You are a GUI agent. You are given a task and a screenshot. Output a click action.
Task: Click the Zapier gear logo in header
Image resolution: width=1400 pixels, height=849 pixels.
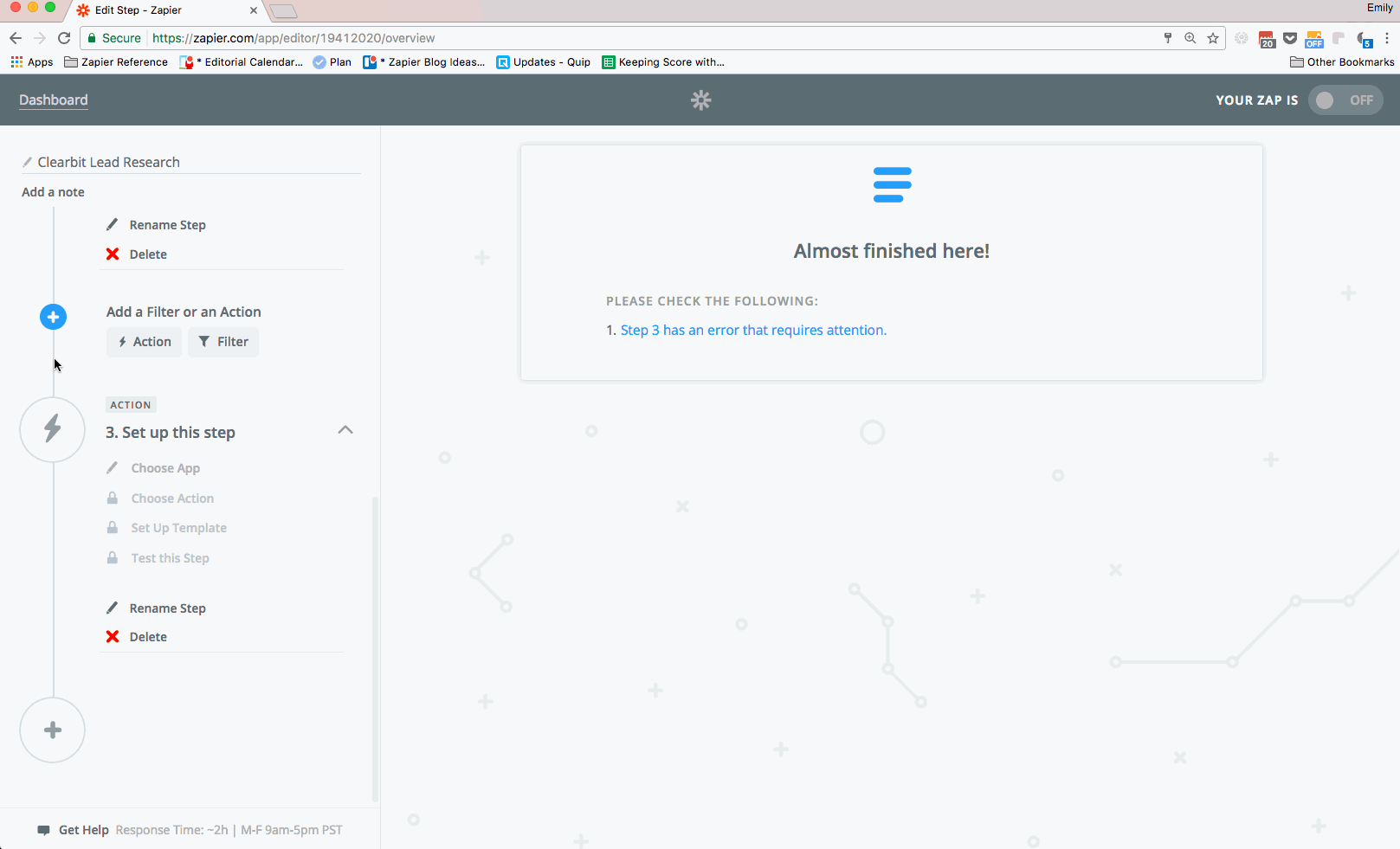(x=700, y=100)
